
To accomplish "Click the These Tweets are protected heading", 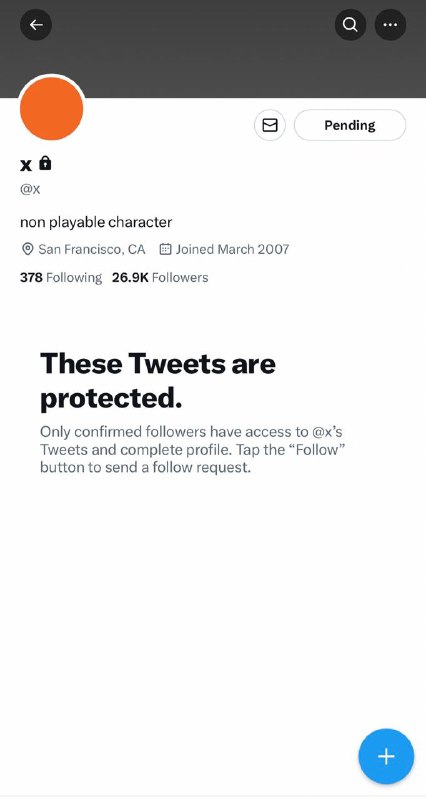I will pos(158,381).
